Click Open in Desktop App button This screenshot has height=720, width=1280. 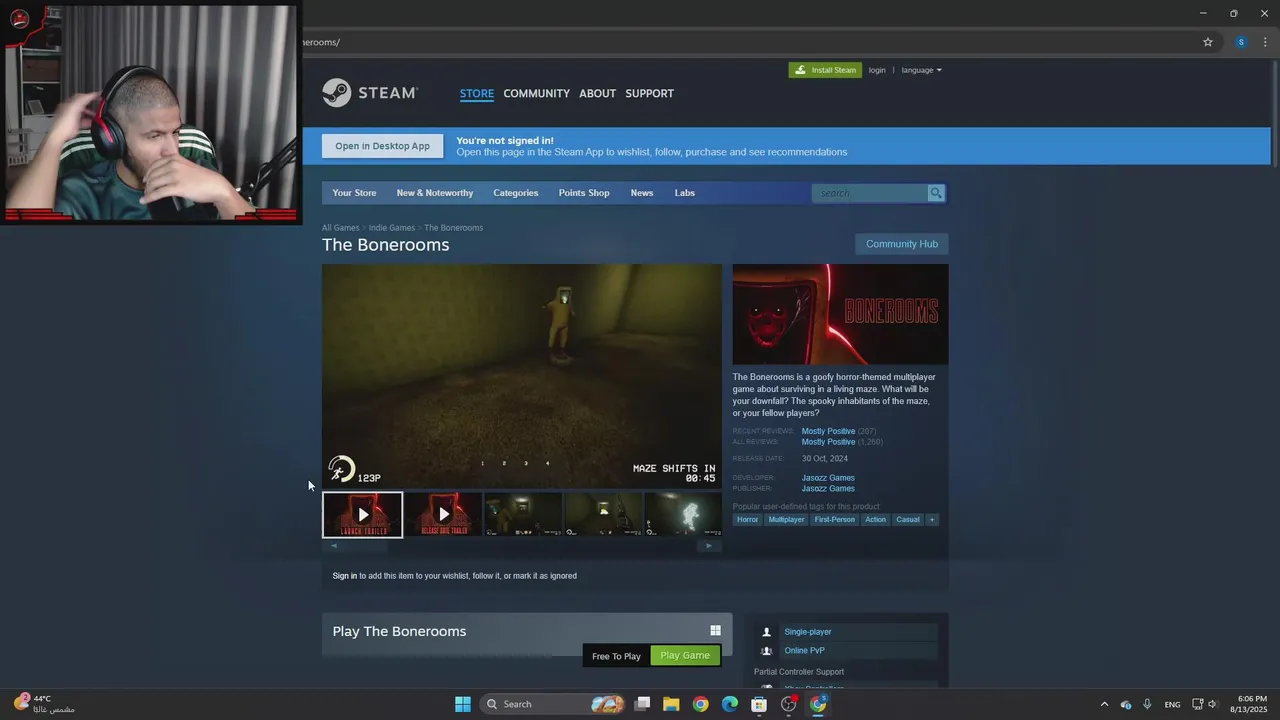382,146
